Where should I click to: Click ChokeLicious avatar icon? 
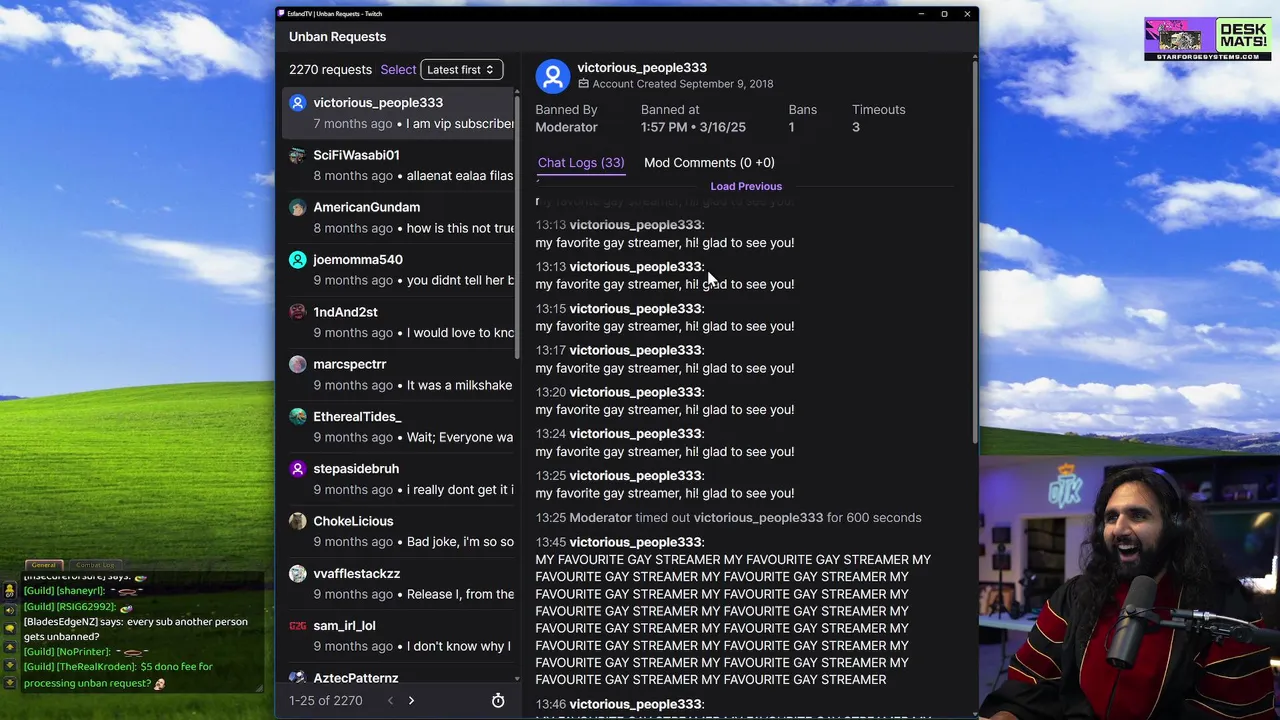coord(297,521)
